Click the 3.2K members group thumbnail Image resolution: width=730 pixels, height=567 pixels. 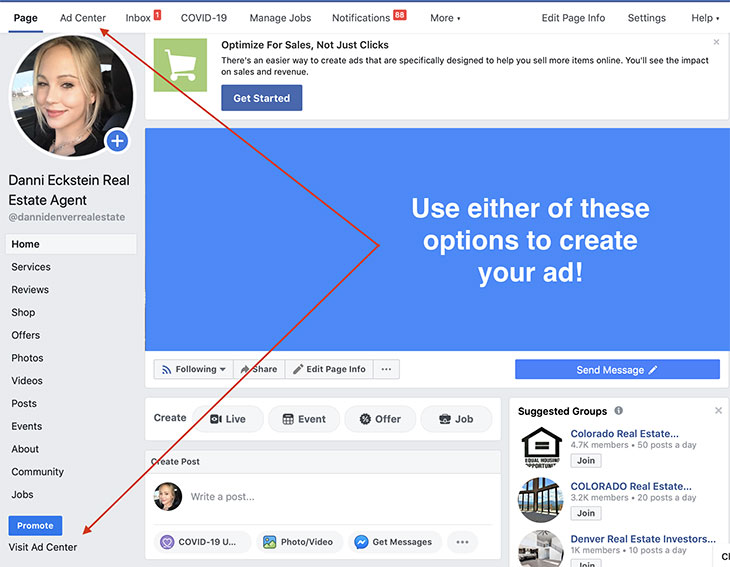coord(541,500)
